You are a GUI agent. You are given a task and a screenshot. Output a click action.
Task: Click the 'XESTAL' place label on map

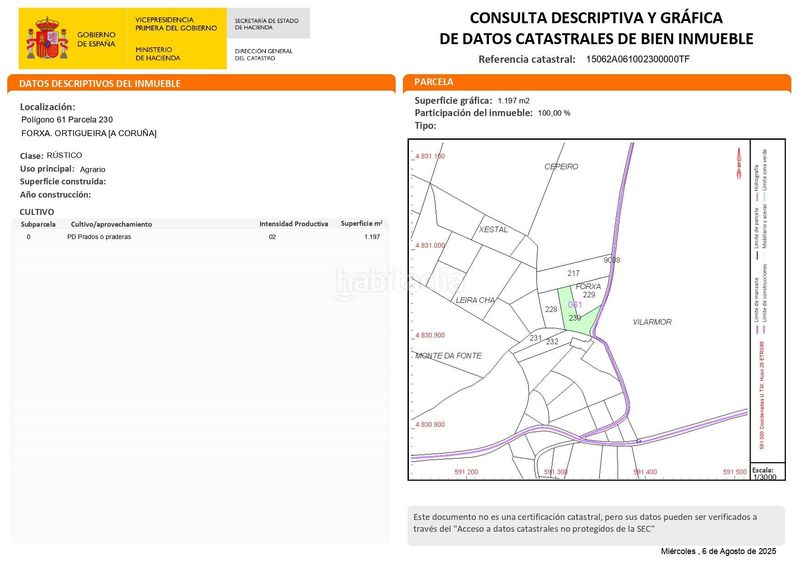493,230
